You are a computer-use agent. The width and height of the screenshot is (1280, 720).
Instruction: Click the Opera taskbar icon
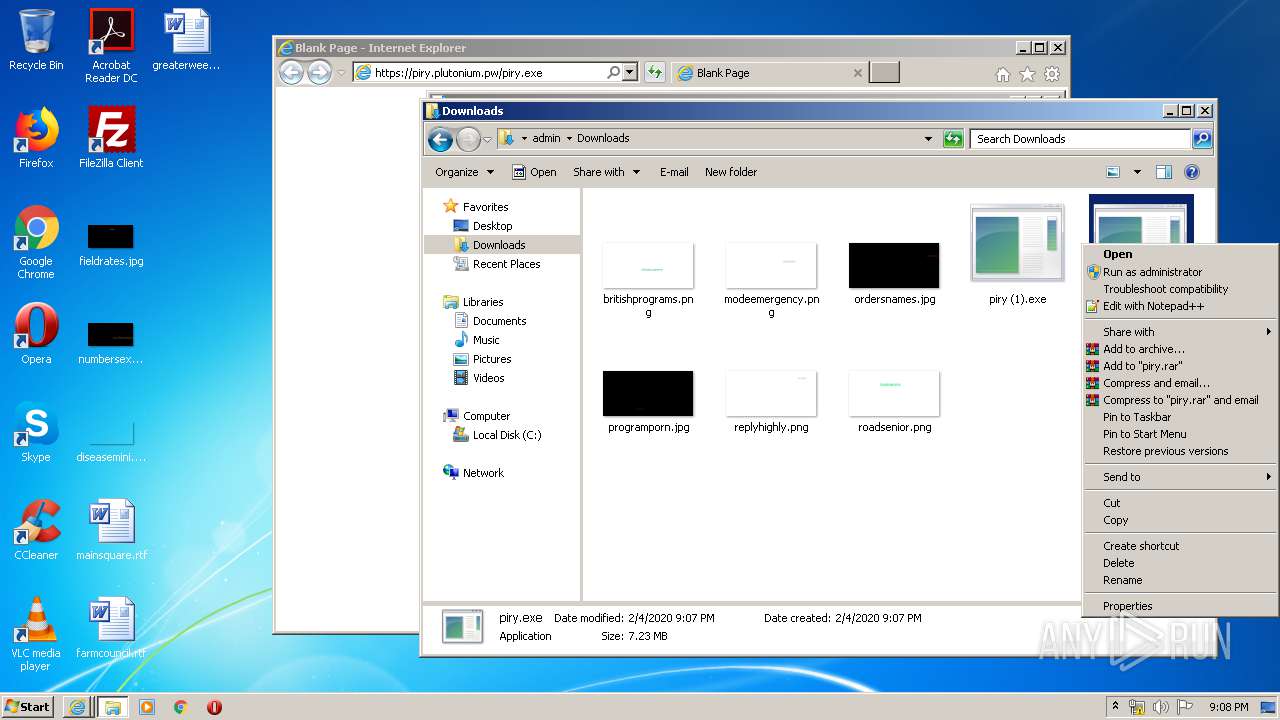coord(214,707)
